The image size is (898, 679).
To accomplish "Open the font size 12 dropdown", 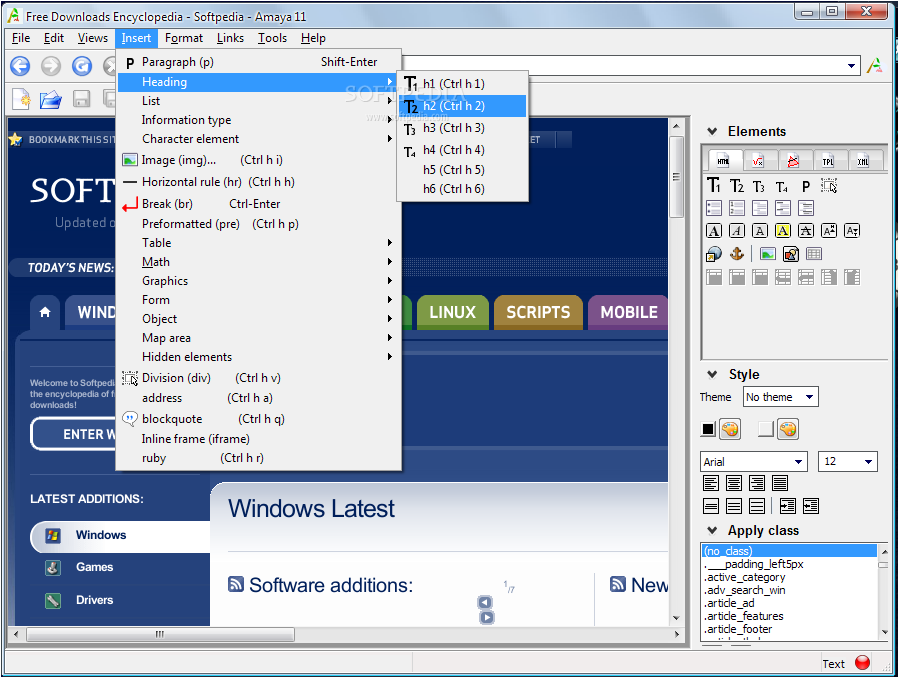I will pyautogui.click(x=848, y=461).
